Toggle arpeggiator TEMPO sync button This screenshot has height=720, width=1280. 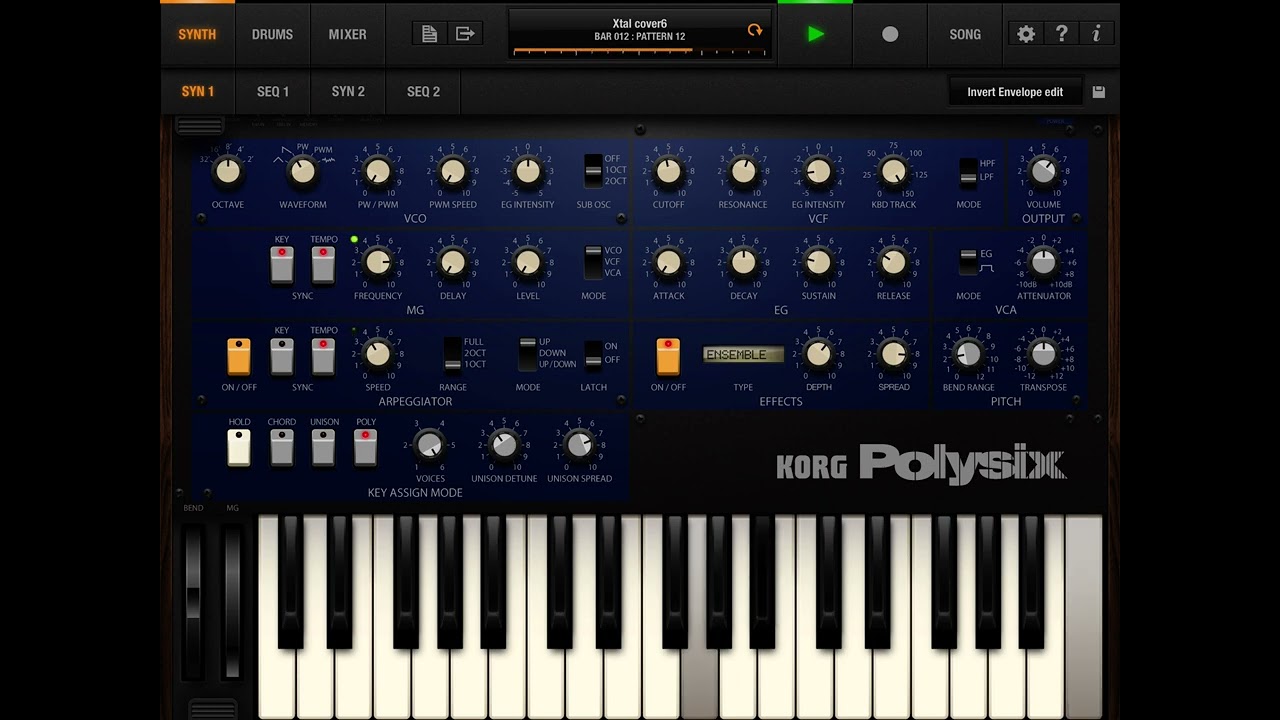click(x=323, y=356)
